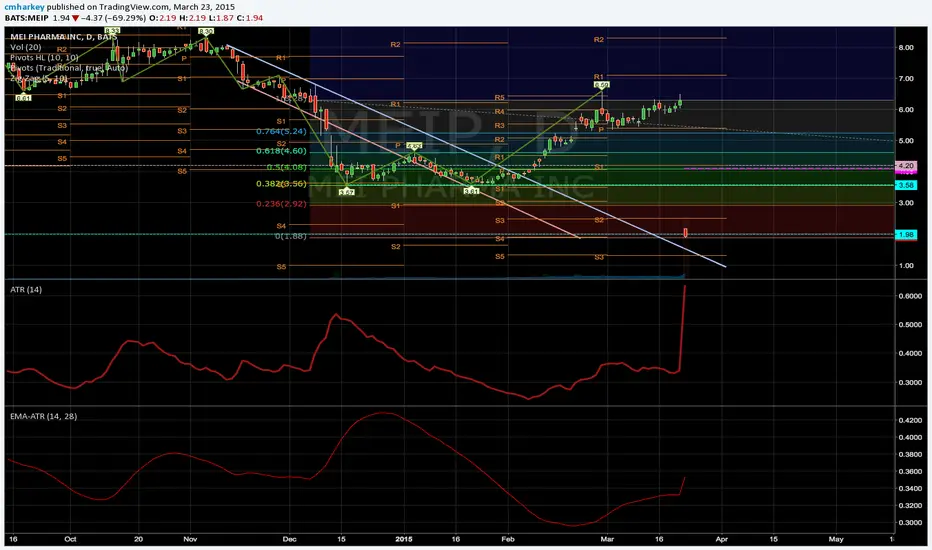Image resolution: width=932 pixels, height=550 pixels.
Task: Click the 0.3600 EMA-ATR axis label
Action: click(910, 472)
